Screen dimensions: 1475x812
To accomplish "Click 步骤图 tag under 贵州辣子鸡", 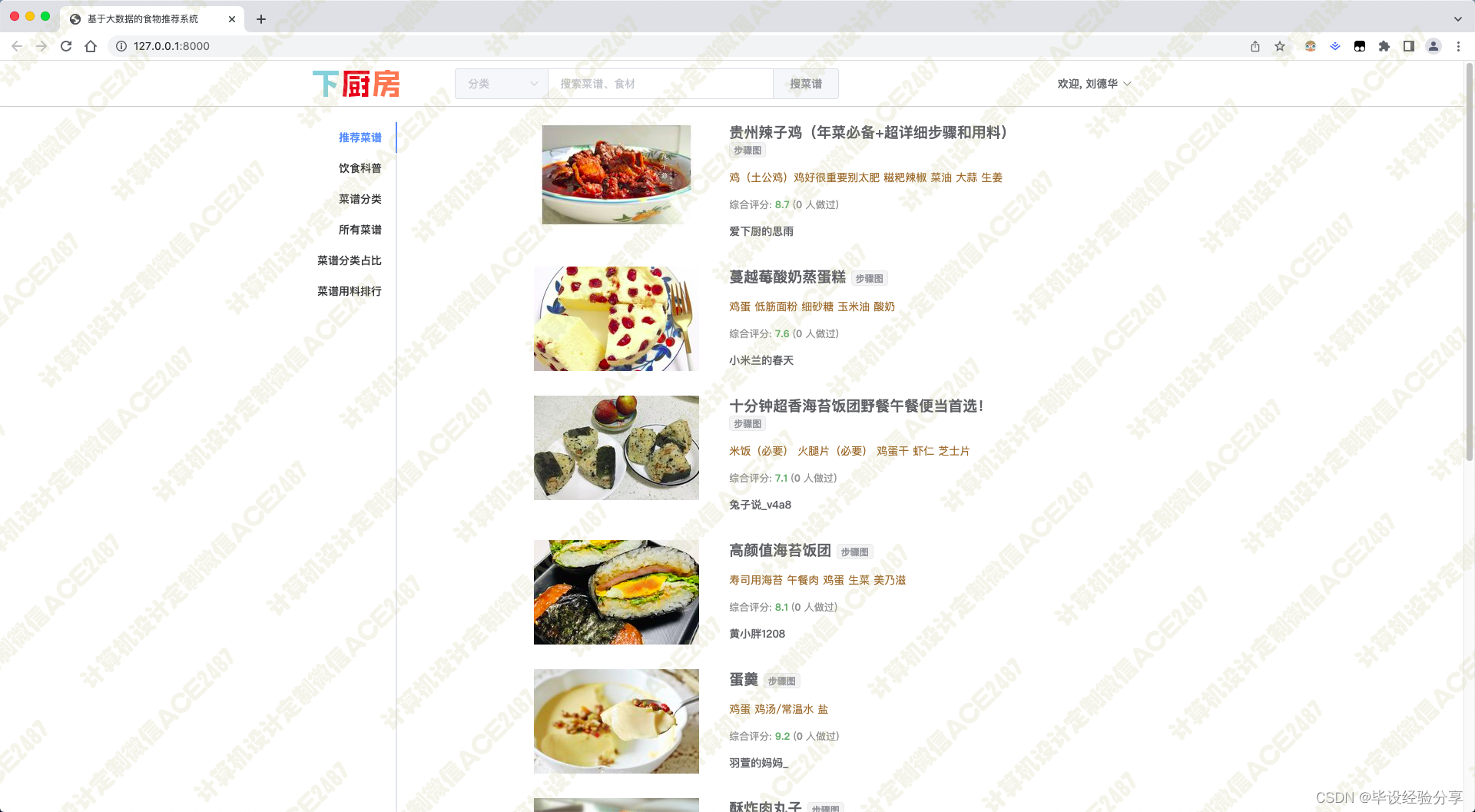I will coord(747,151).
